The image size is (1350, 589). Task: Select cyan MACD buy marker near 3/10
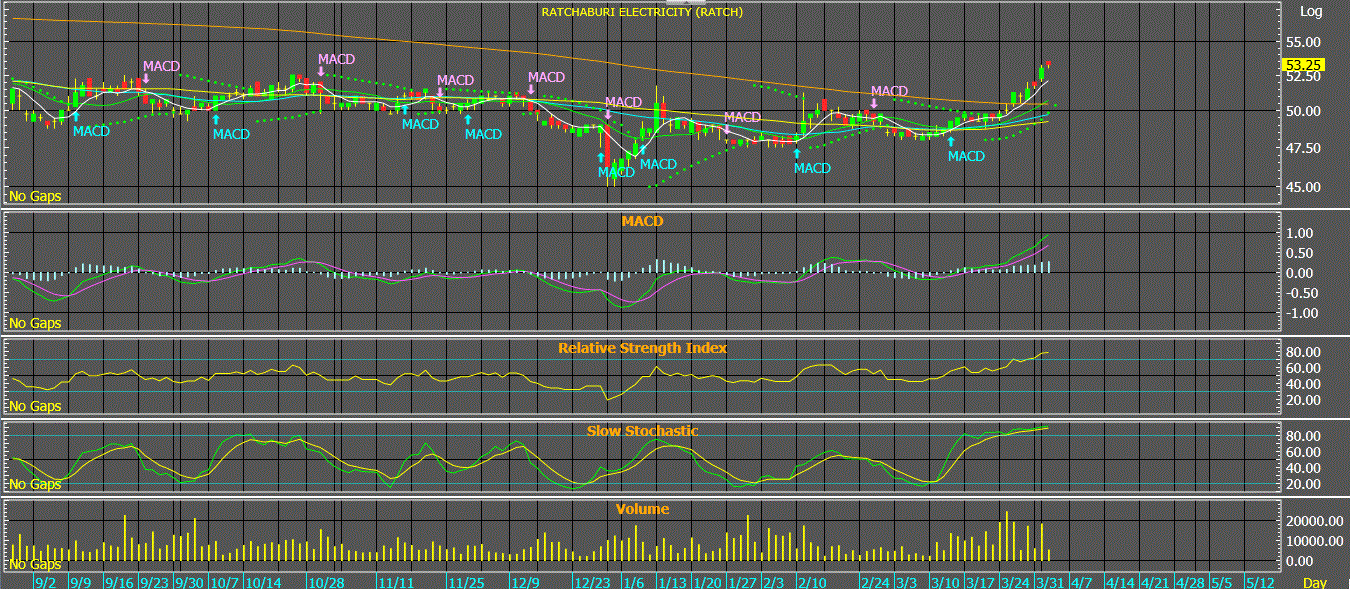tap(966, 156)
